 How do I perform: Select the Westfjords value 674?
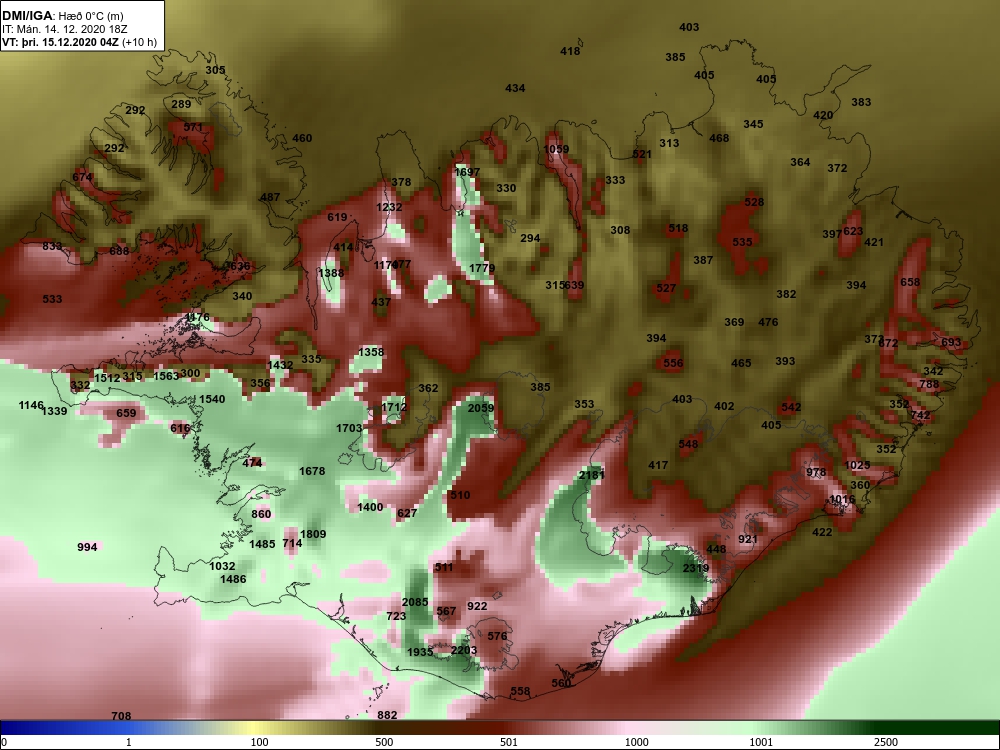[82, 177]
